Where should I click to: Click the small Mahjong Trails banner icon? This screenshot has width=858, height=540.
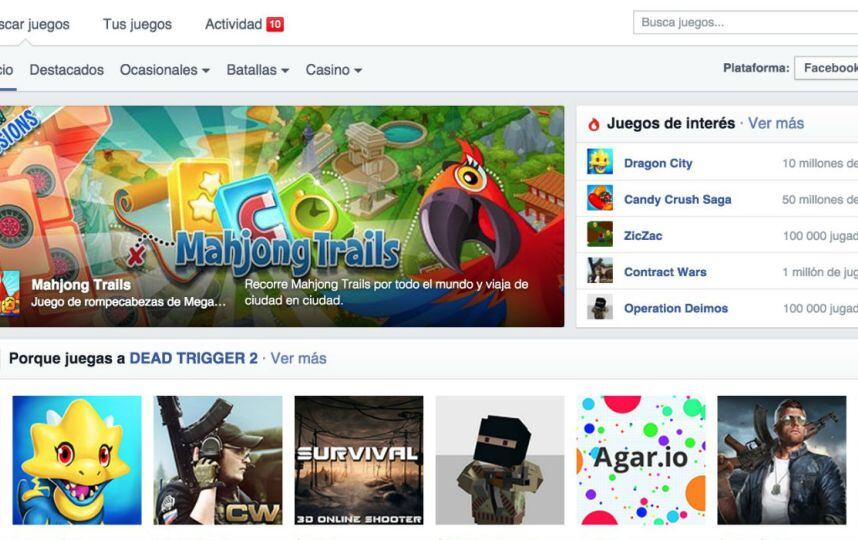(x=10, y=292)
